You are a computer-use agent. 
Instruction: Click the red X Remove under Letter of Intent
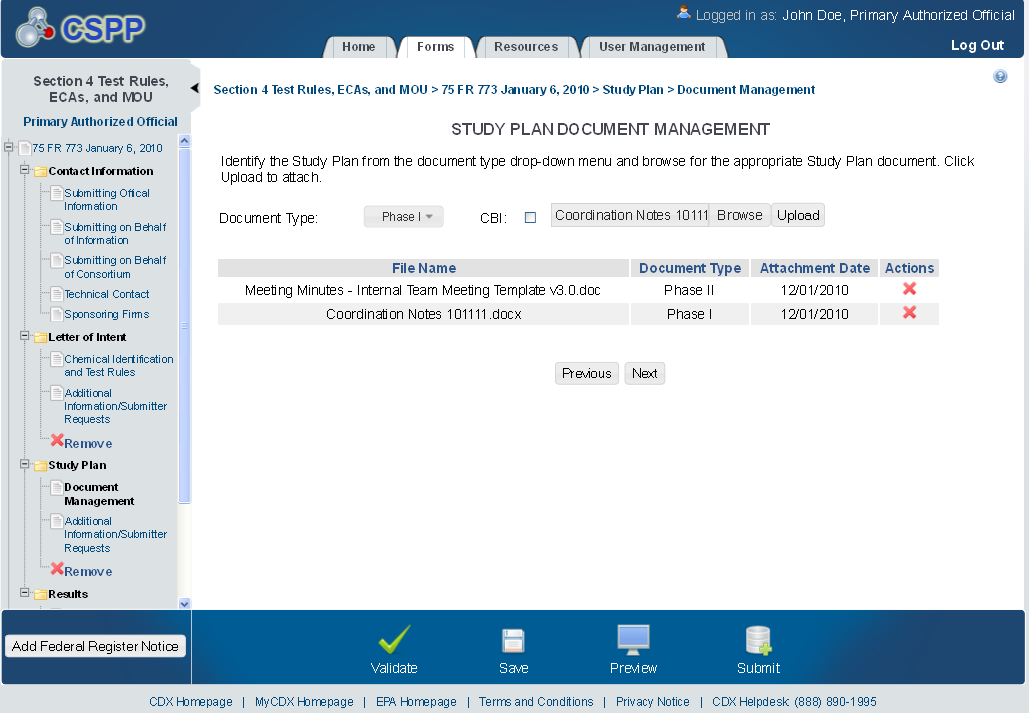[57, 441]
